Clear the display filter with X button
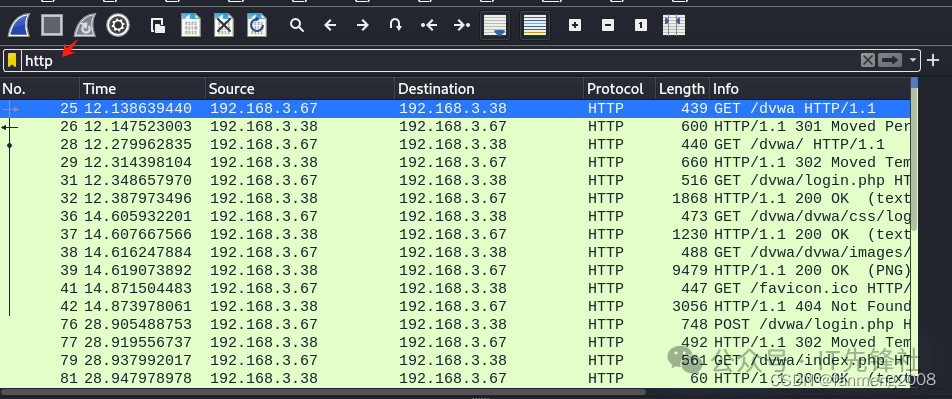Screen dimensions: 952x399 (x=868, y=60)
